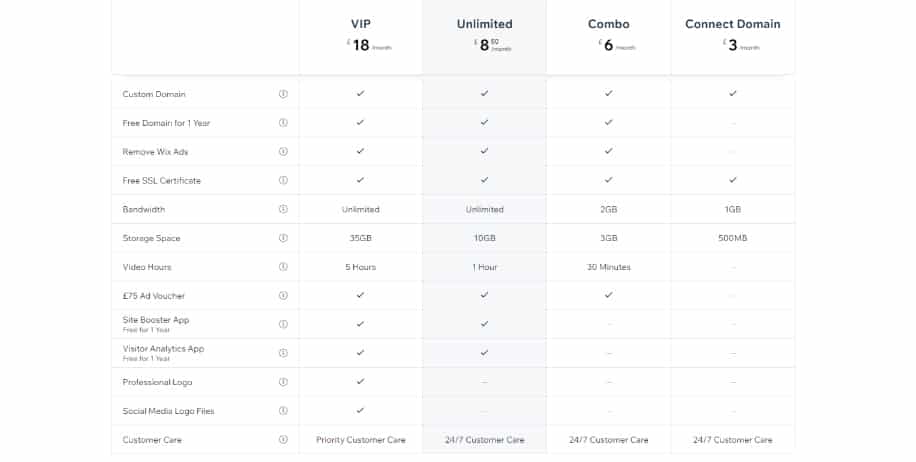Select the VIP plan header
Viewport: 916px width, 462px height.
click(361, 24)
